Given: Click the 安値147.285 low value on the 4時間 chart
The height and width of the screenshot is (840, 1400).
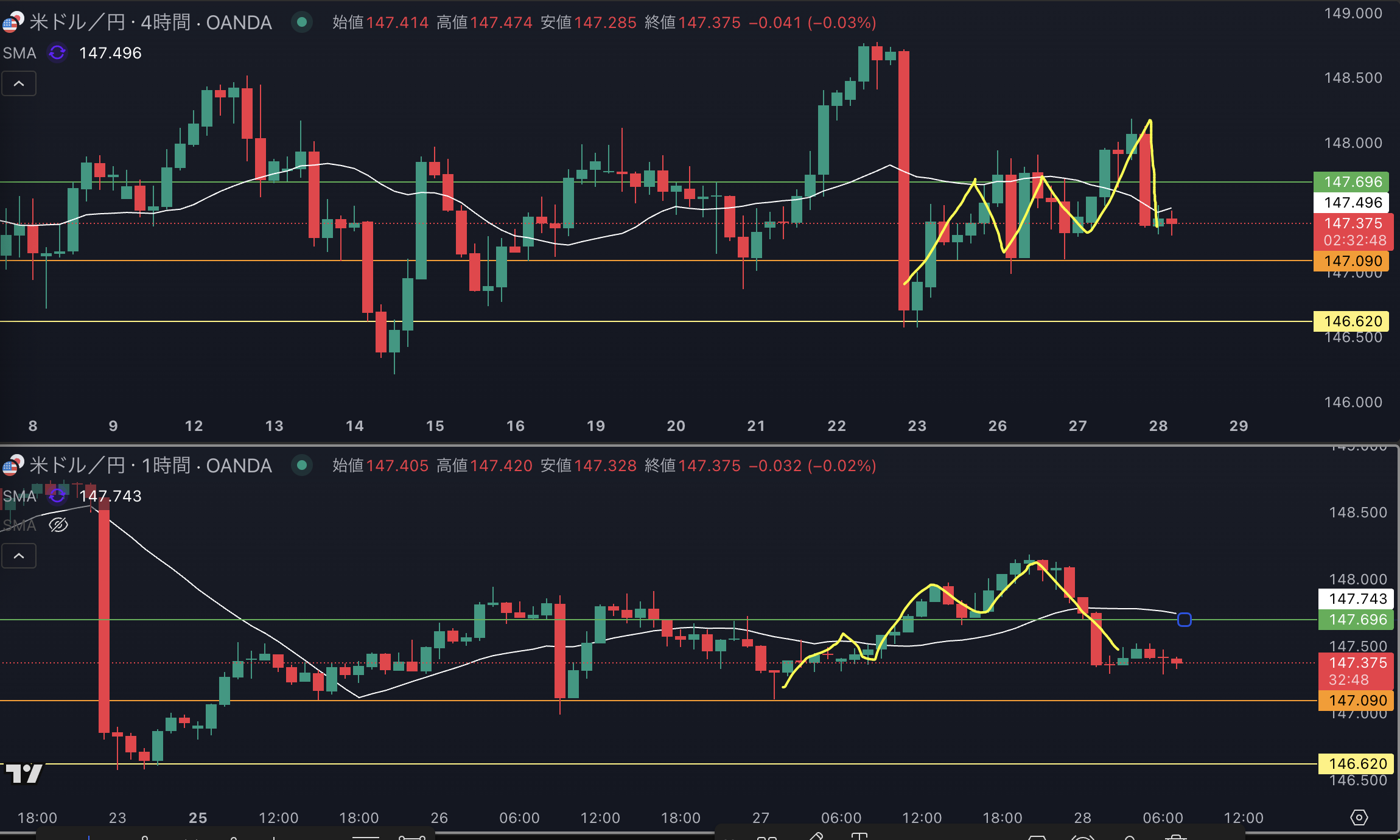Looking at the screenshot, I should (x=589, y=23).
